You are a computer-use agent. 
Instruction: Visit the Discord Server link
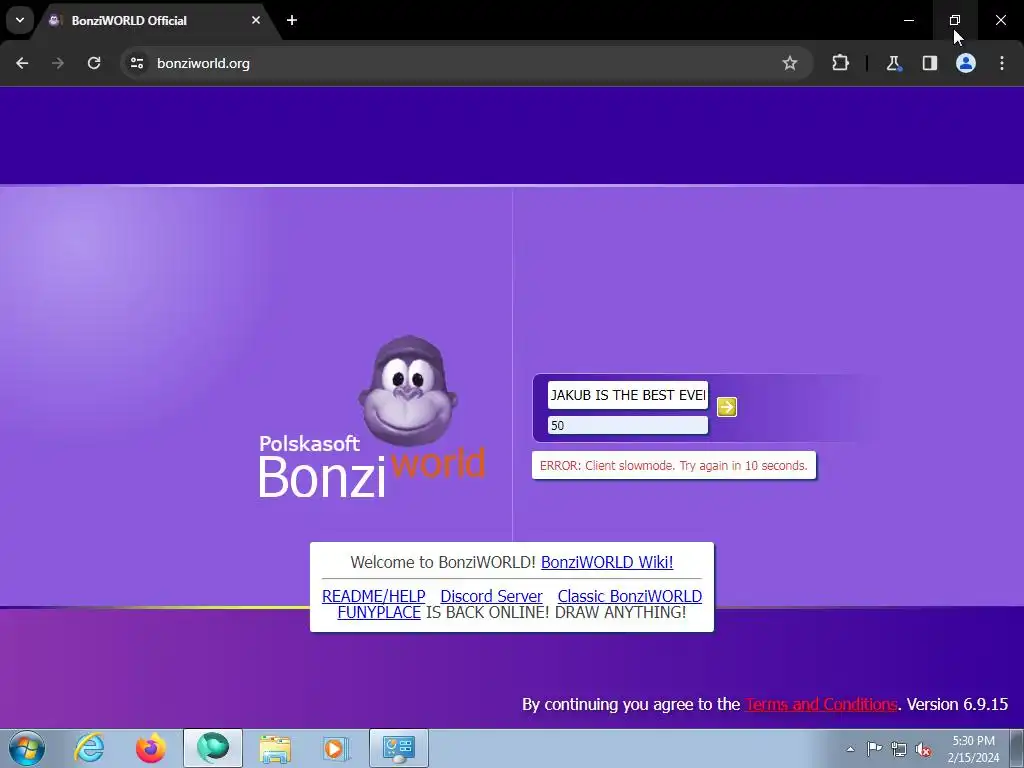[491, 596]
